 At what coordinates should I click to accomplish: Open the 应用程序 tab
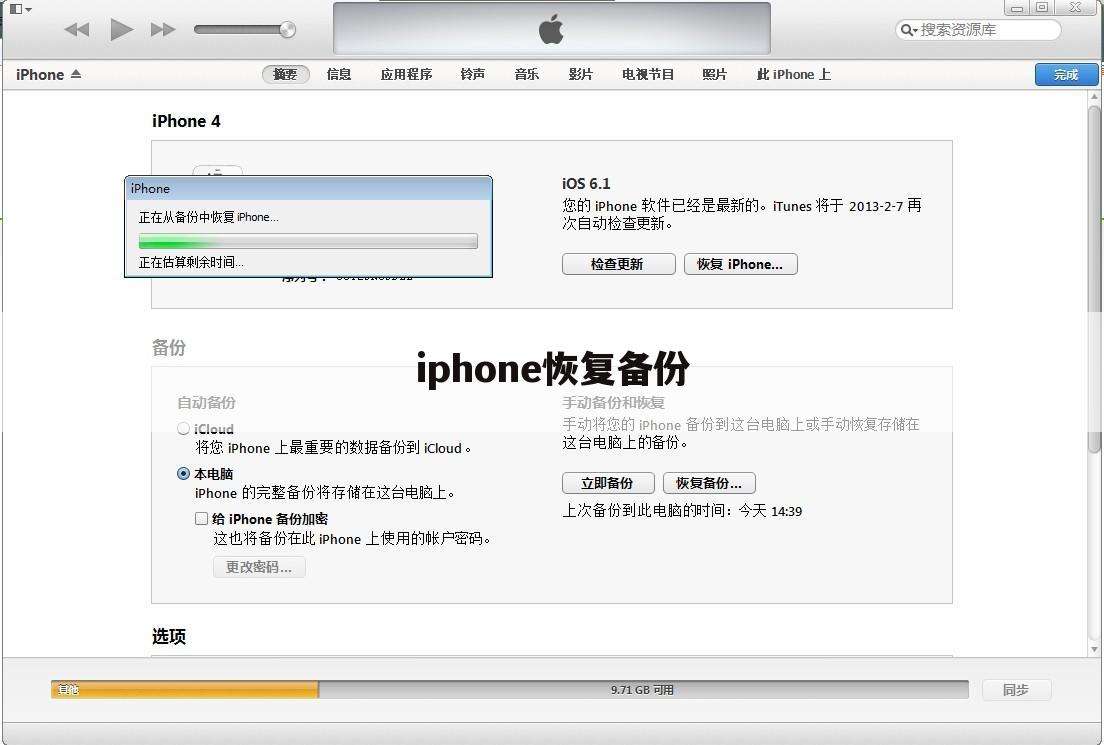pos(406,75)
